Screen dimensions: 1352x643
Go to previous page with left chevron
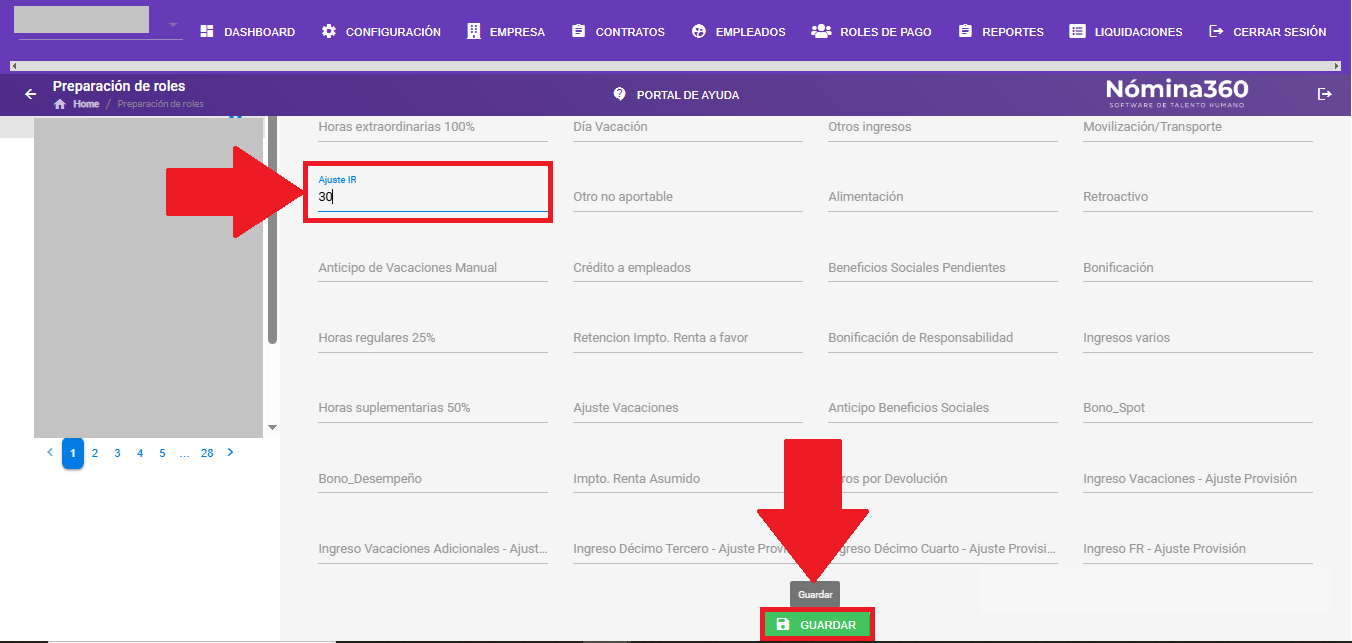coord(50,453)
